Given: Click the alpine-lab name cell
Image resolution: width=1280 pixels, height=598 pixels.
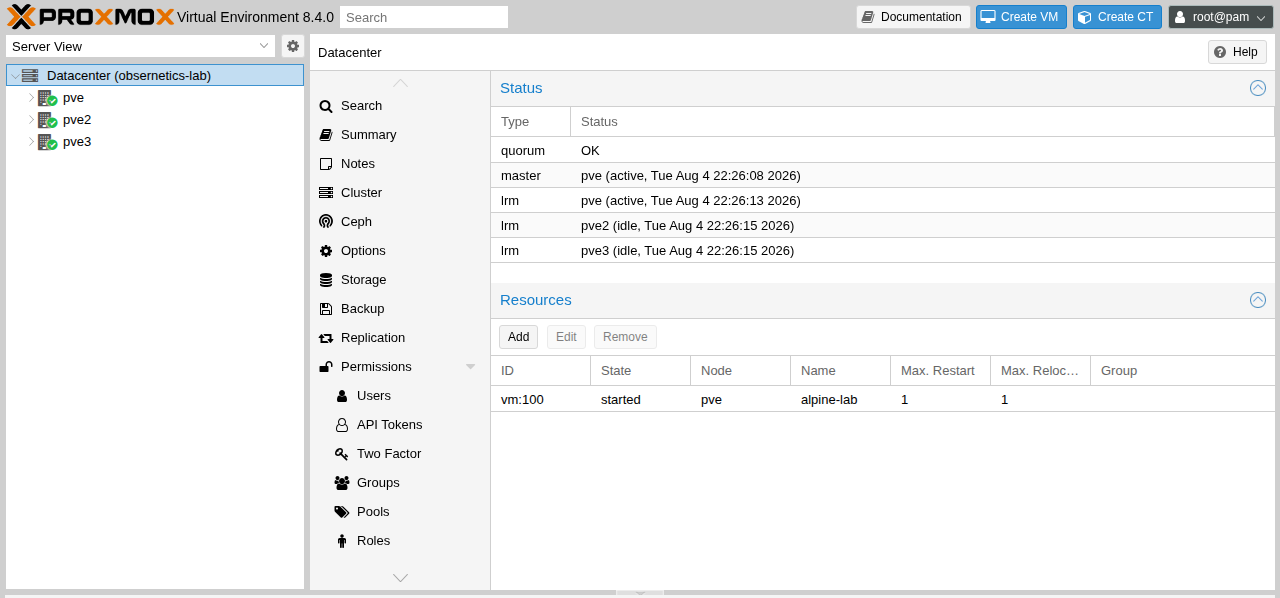Looking at the screenshot, I should (x=829, y=400).
